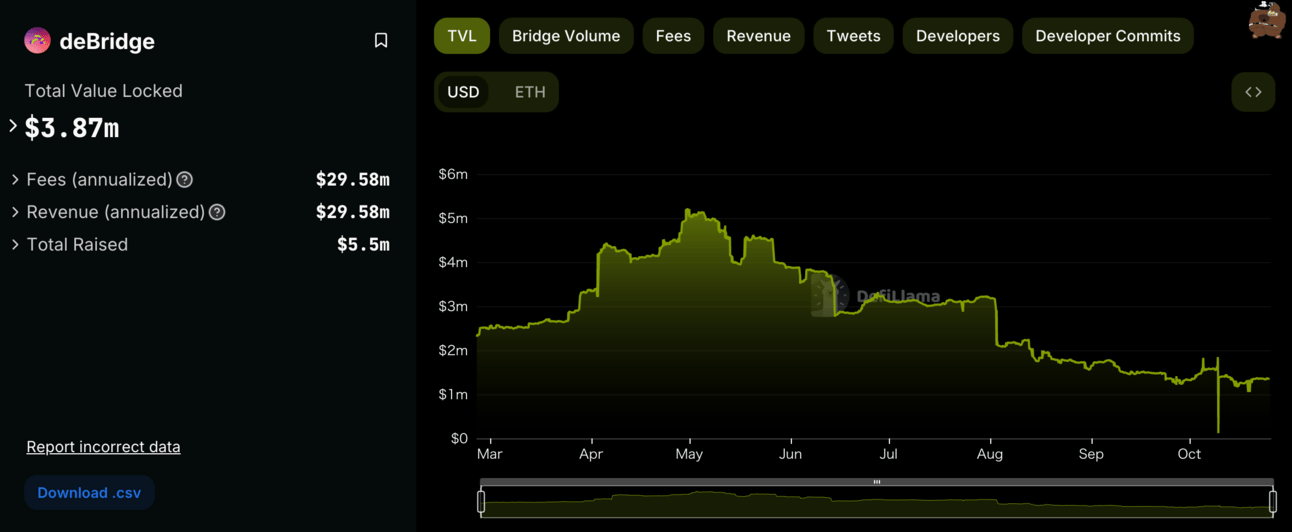Image resolution: width=1292 pixels, height=532 pixels.
Task: Click the deBridge protocol logo icon
Action: pos(37,41)
